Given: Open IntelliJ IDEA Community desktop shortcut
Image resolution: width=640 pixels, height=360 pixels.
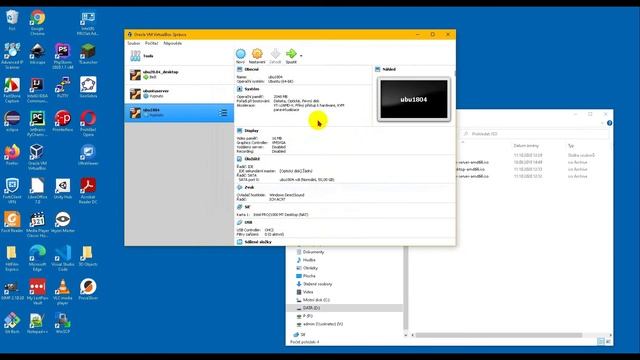Looking at the screenshot, I should pyautogui.click(x=37, y=90).
